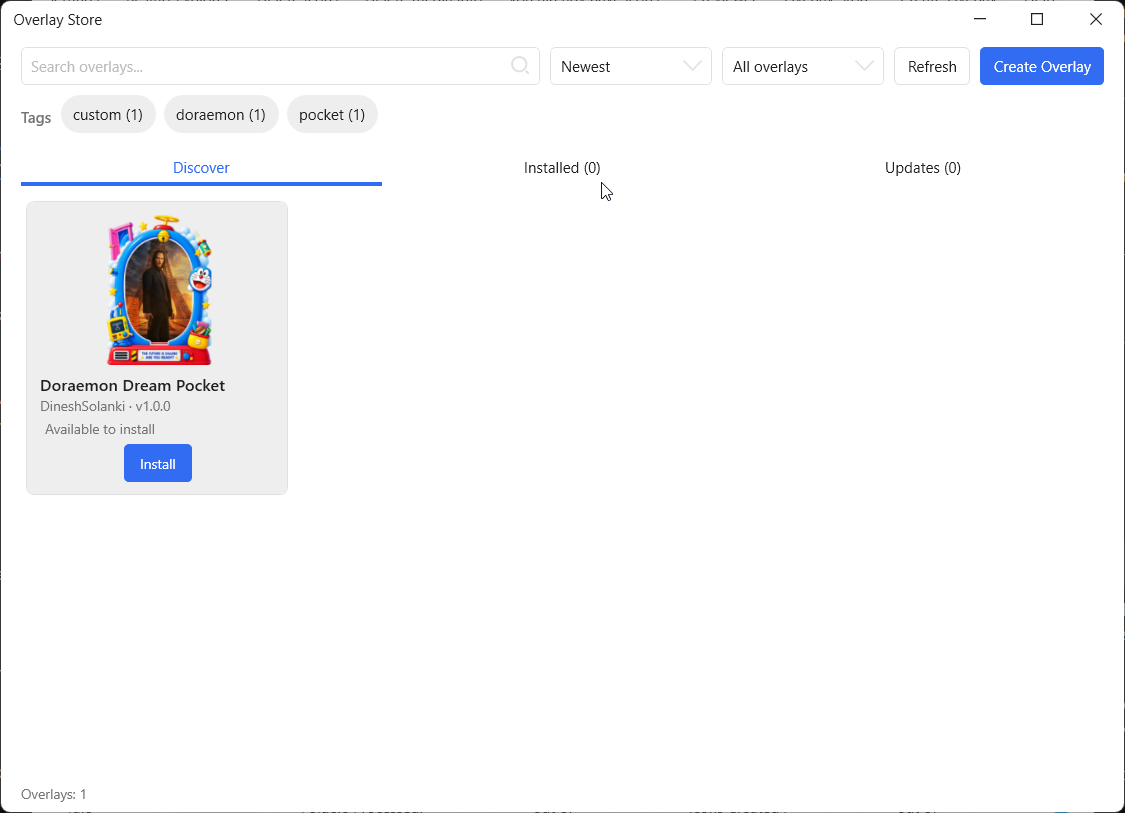The image size is (1125, 813).
Task: Click the Doraemon Dream Pocket title
Action: (133, 385)
